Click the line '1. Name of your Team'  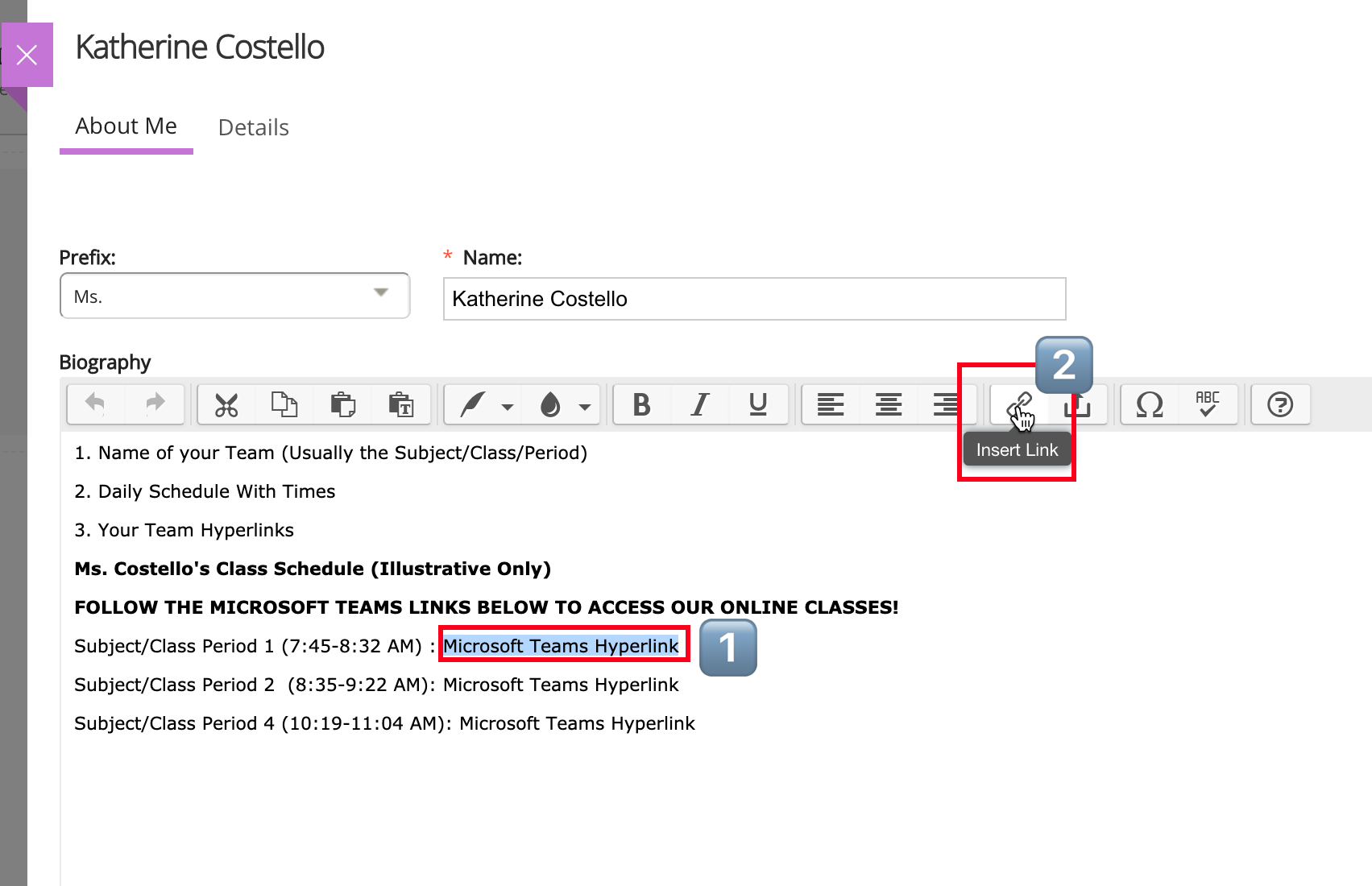point(330,453)
